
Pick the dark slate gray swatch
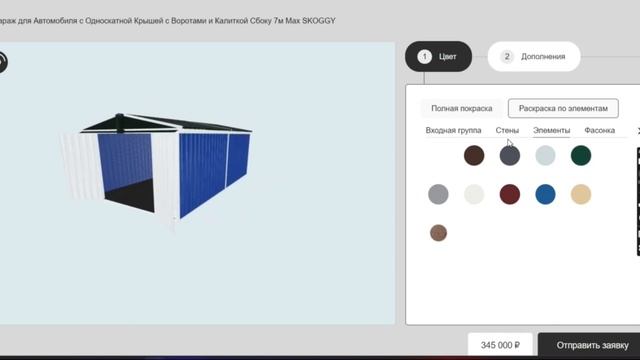click(510, 156)
